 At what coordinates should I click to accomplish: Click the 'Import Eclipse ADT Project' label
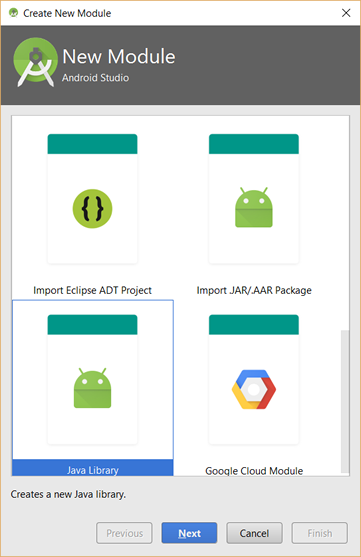click(92, 290)
